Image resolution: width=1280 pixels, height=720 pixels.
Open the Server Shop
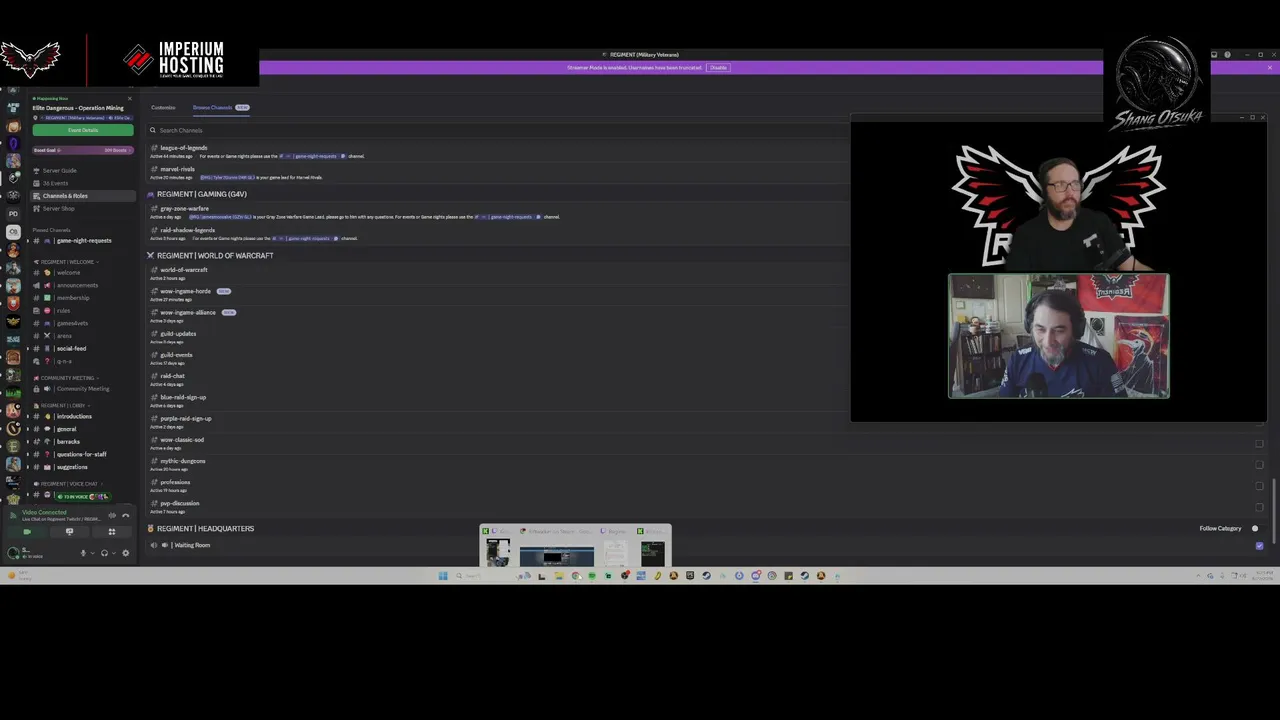pos(58,209)
